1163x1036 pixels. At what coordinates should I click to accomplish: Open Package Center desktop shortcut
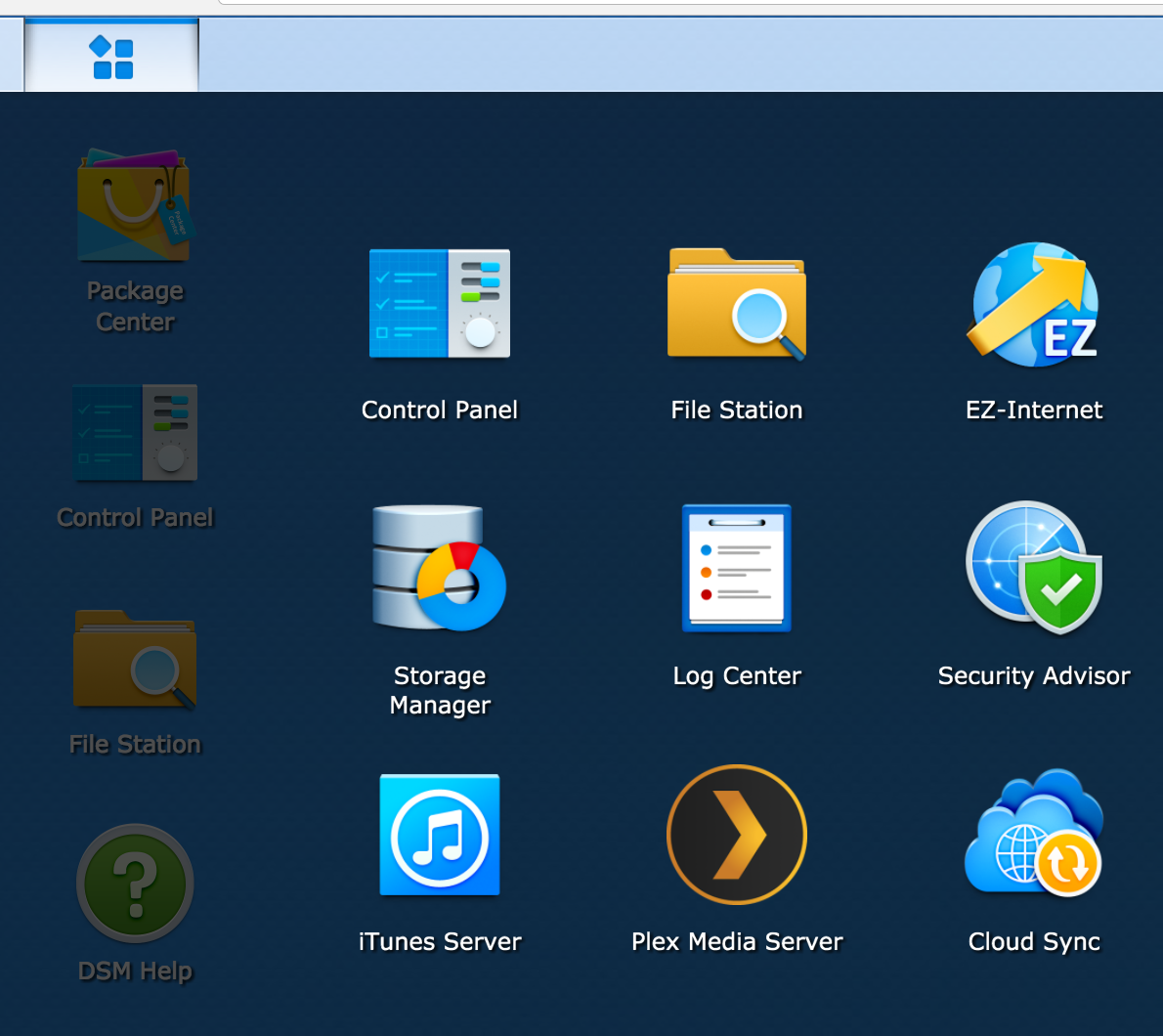coord(134,205)
